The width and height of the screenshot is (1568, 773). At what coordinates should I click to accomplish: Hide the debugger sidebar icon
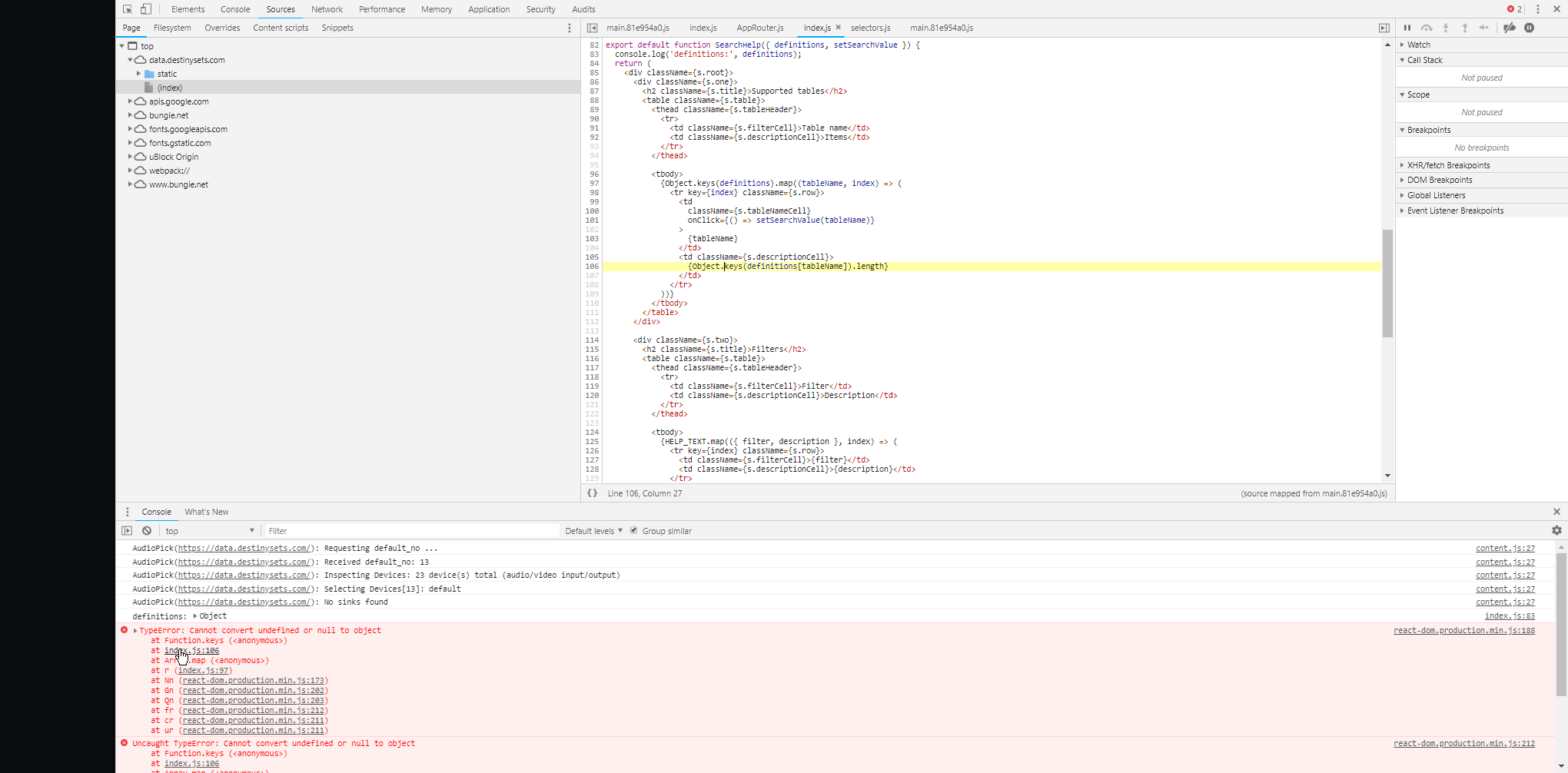click(x=1384, y=28)
